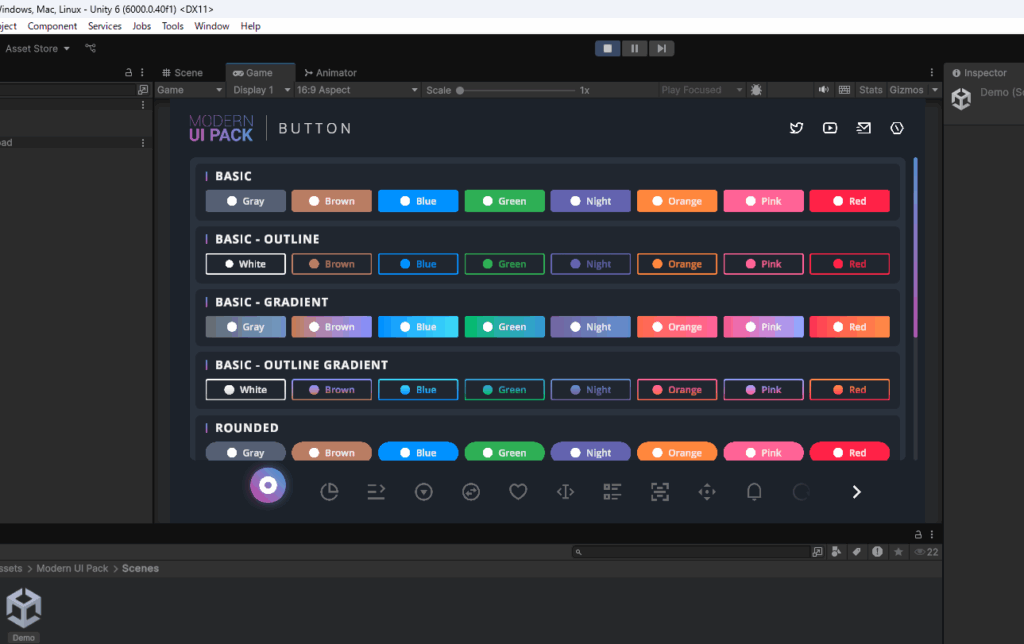This screenshot has width=1024, height=644.
Task: Open the Gizmos dropdown arrow
Action: coord(935,90)
